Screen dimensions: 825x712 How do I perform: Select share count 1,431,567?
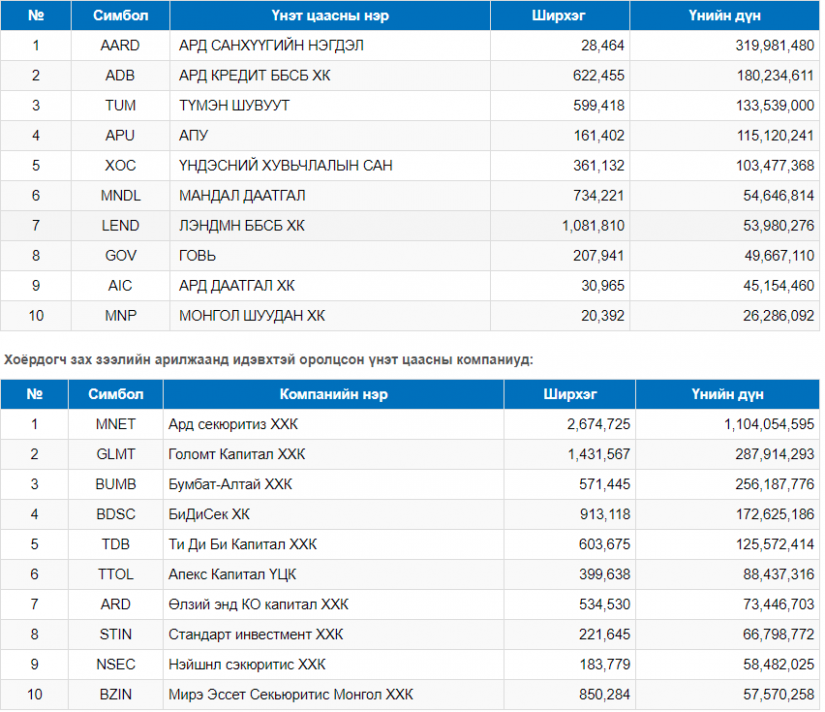[598, 454]
